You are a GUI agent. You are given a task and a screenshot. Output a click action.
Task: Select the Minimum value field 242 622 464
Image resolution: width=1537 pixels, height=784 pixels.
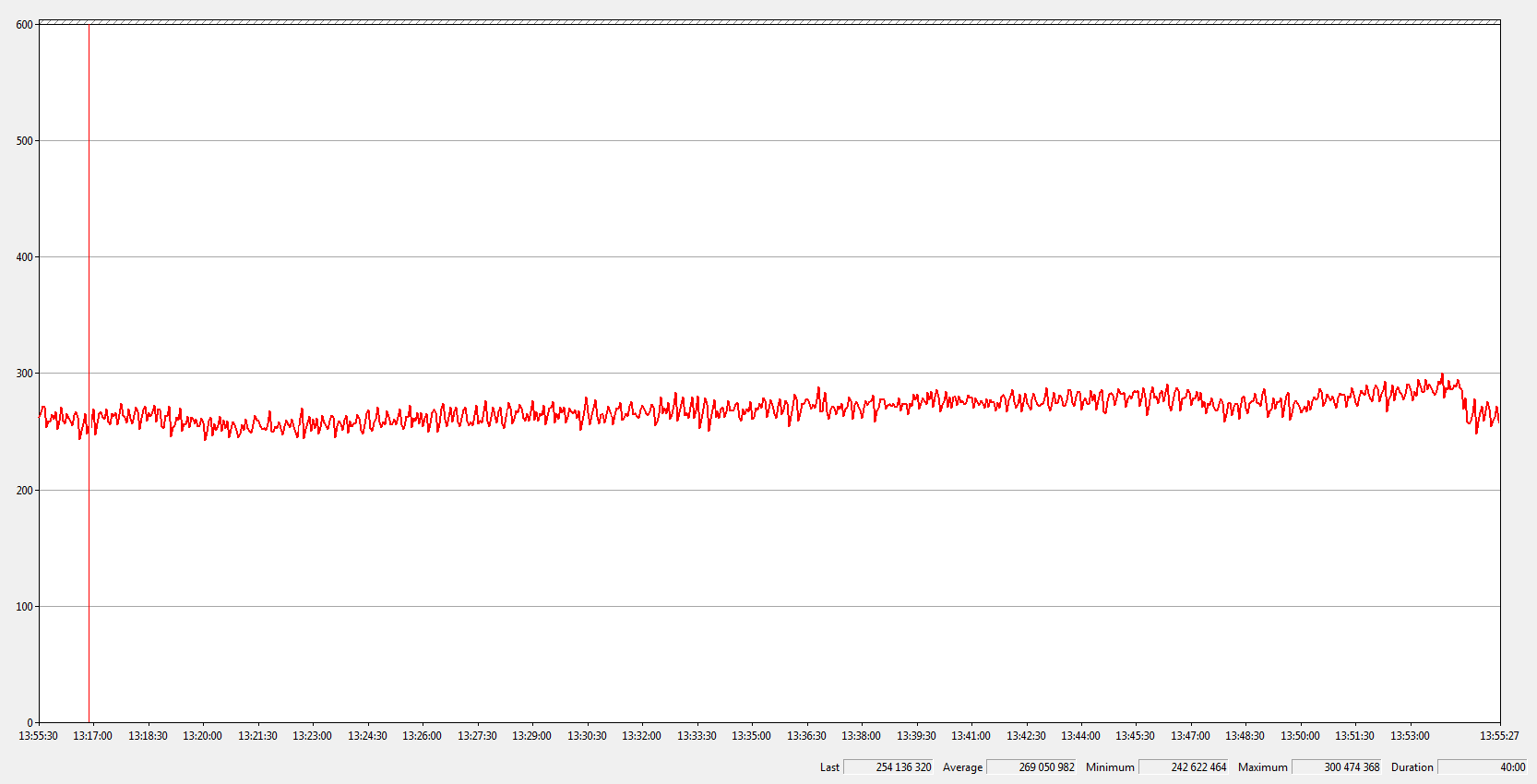point(1184,766)
